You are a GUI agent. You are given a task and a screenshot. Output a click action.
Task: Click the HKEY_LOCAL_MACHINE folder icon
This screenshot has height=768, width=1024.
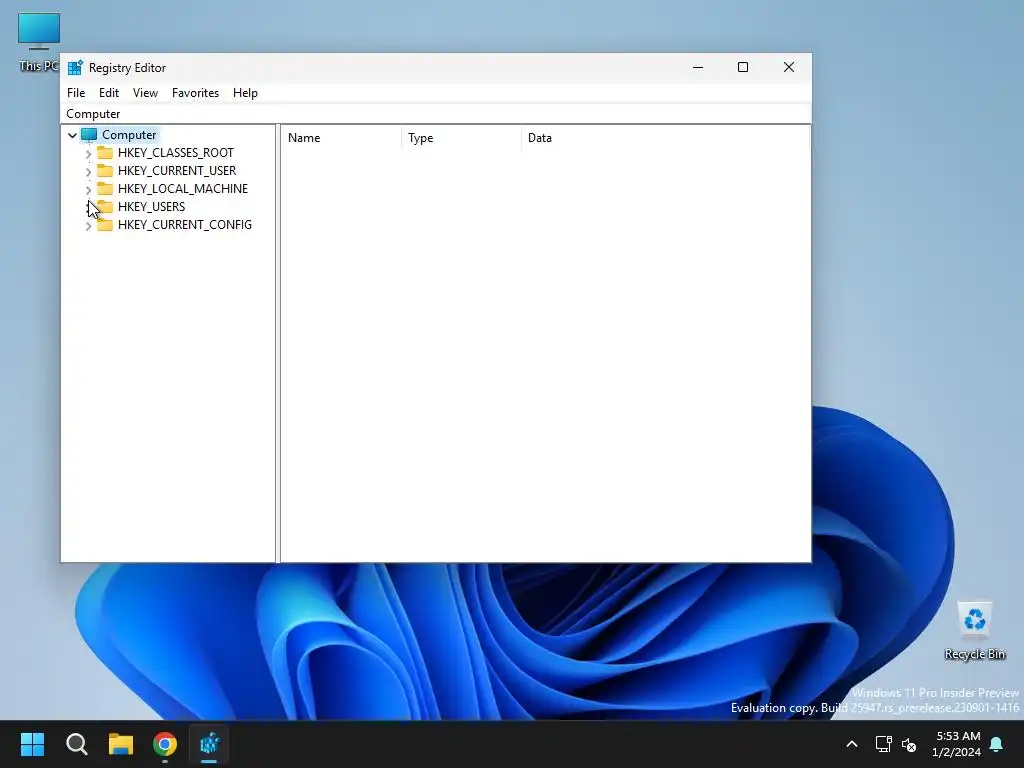click(x=104, y=189)
